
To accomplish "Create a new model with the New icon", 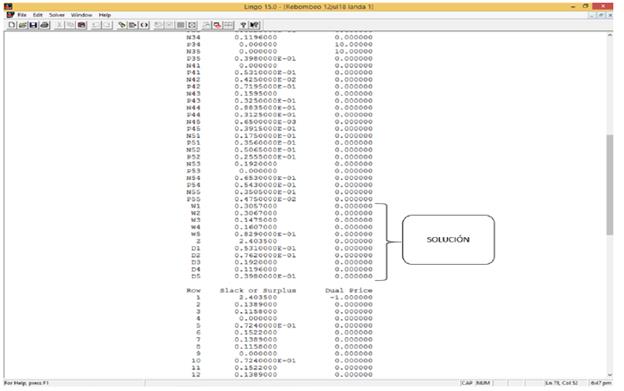I will 12,25.
